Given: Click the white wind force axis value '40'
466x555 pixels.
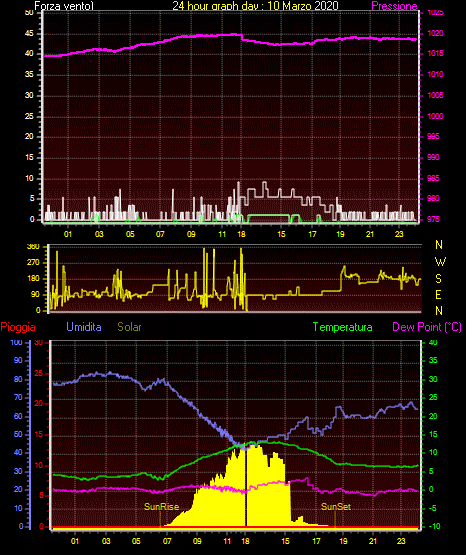Looking at the screenshot, I should [x=29, y=53].
